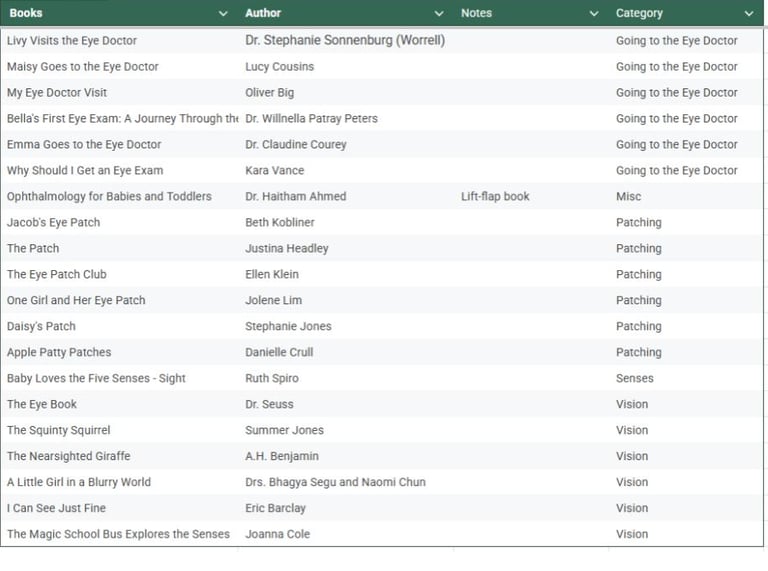This screenshot has width=768, height=571.
Task: Open the Books column filter dropdown
Action: (223, 14)
